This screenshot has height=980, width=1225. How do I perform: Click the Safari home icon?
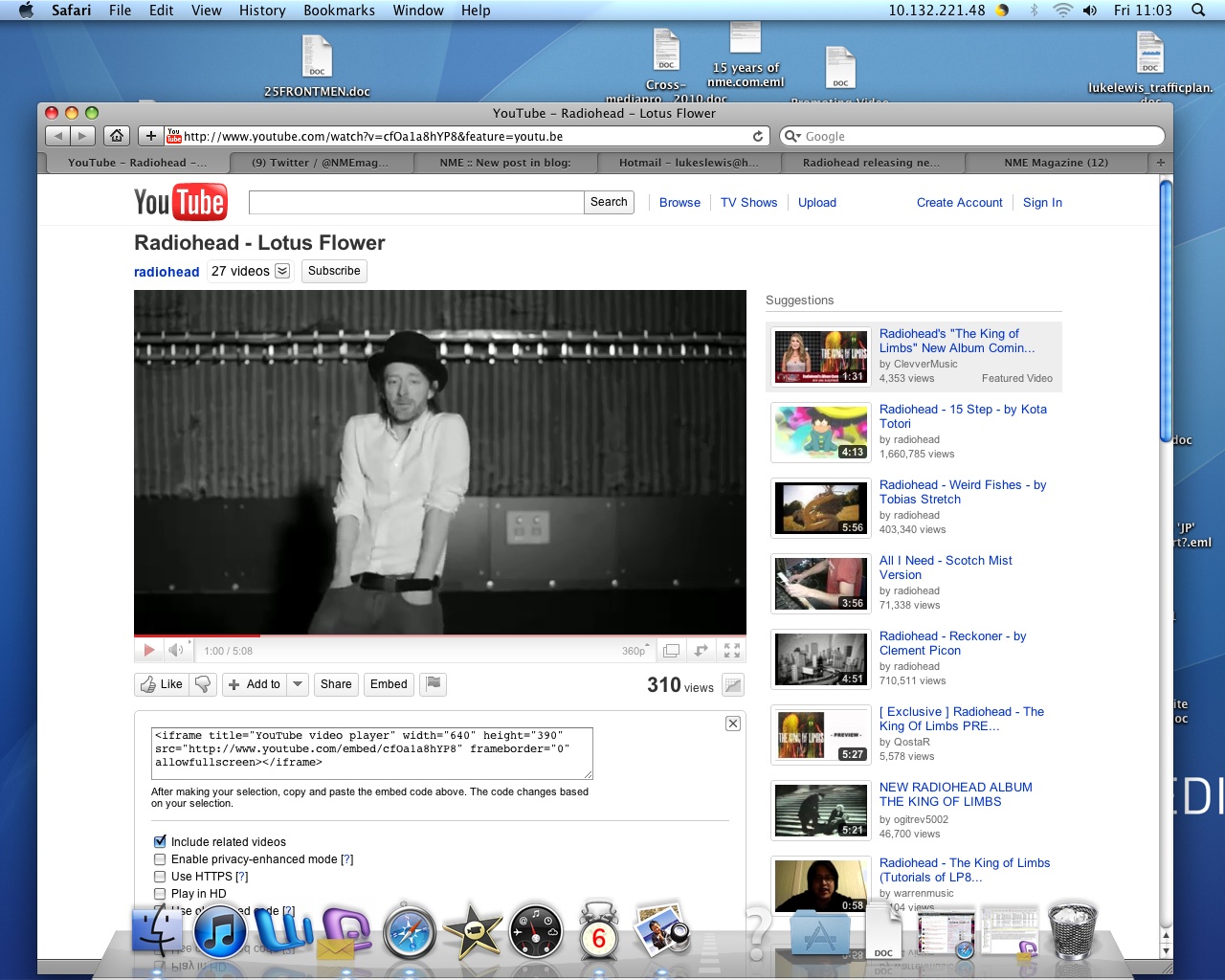(117, 136)
